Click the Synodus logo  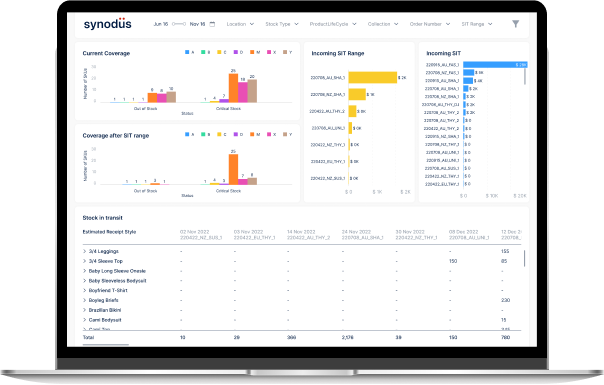coord(107,24)
